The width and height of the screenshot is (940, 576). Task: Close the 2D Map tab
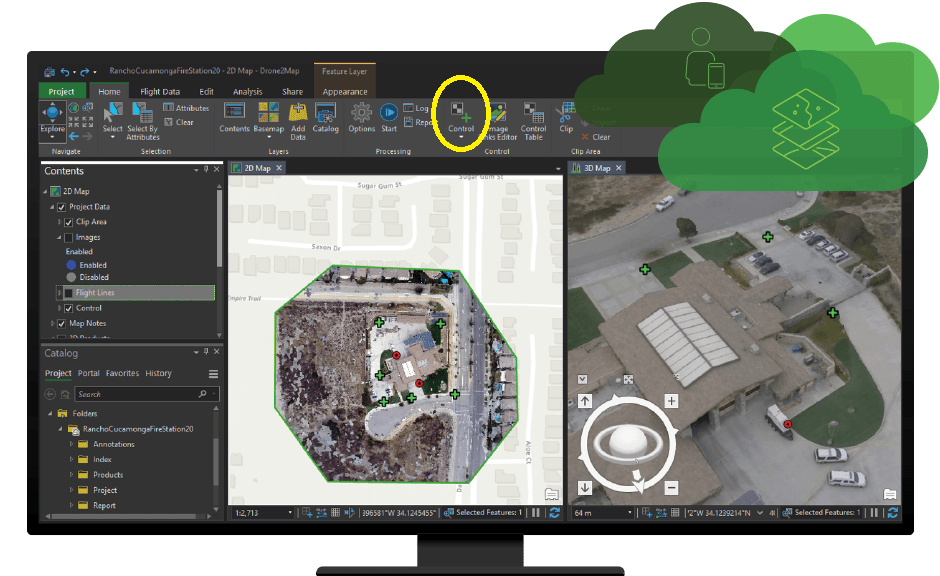coord(279,168)
